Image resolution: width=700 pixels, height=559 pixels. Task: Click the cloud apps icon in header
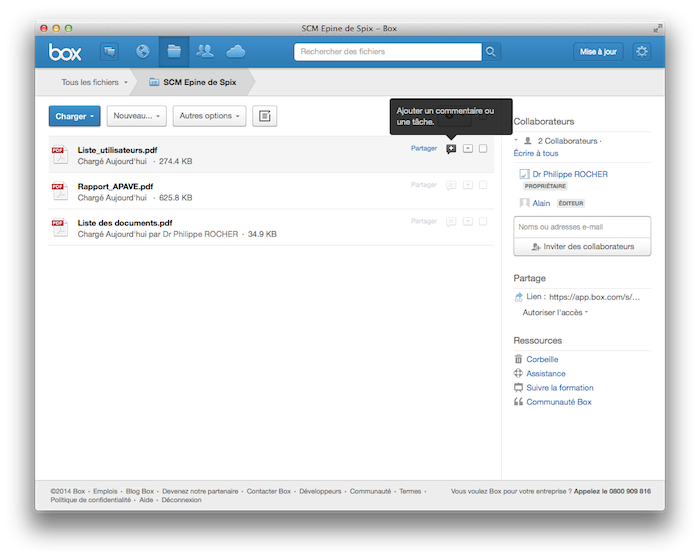[x=236, y=51]
